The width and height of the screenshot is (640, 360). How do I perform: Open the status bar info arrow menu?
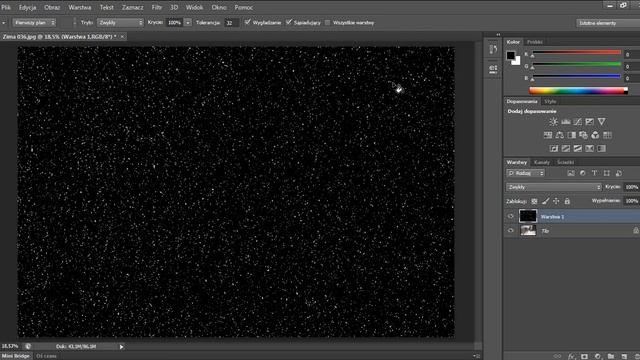pyautogui.click(x=121, y=347)
